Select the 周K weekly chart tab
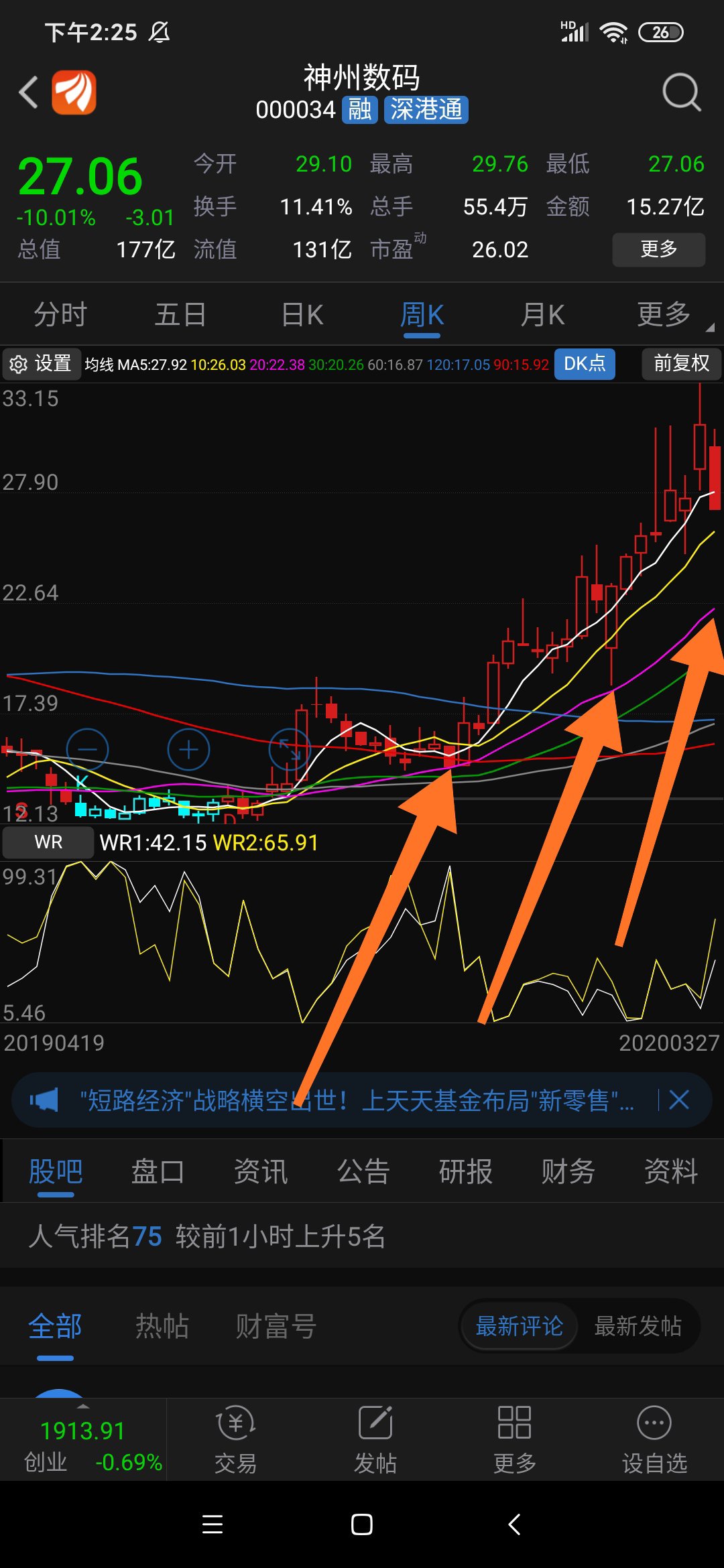Screen dimensions: 724x1568 [422, 314]
